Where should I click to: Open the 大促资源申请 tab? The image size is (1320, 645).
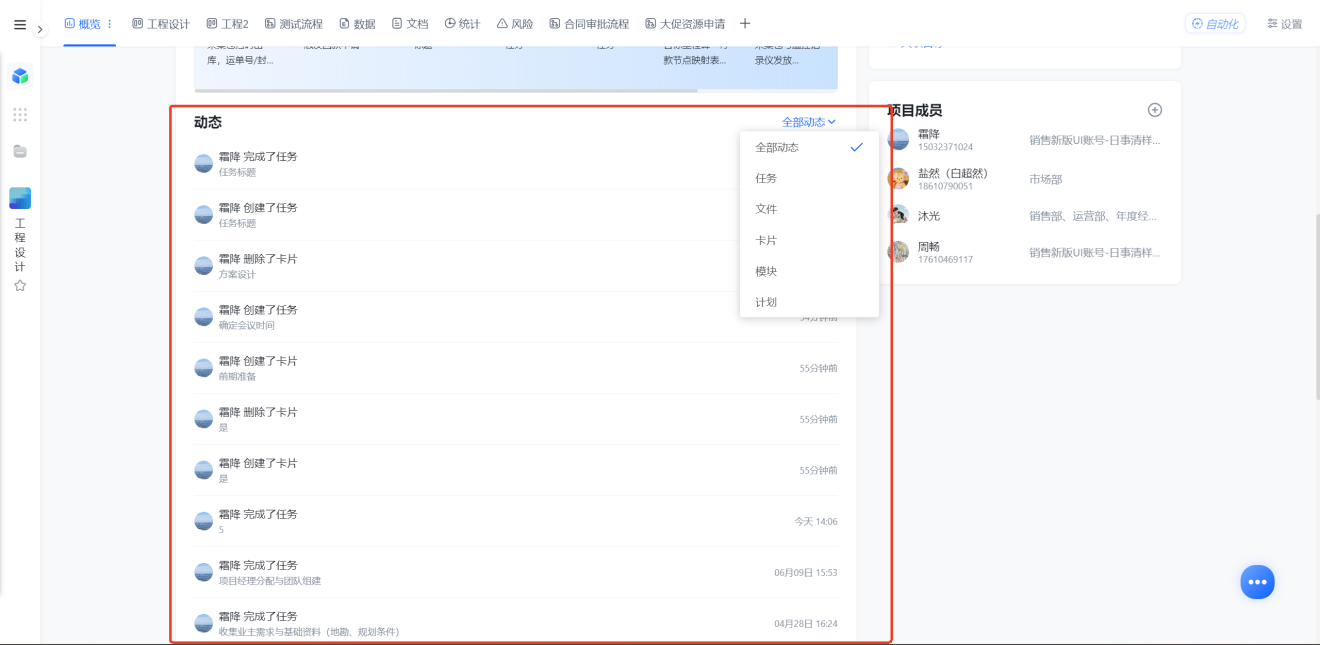click(685, 24)
